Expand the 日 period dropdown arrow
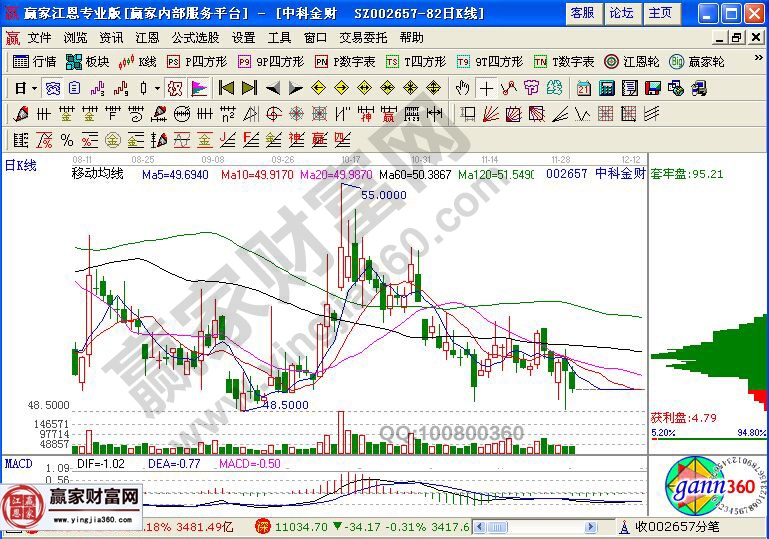 point(34,88)
